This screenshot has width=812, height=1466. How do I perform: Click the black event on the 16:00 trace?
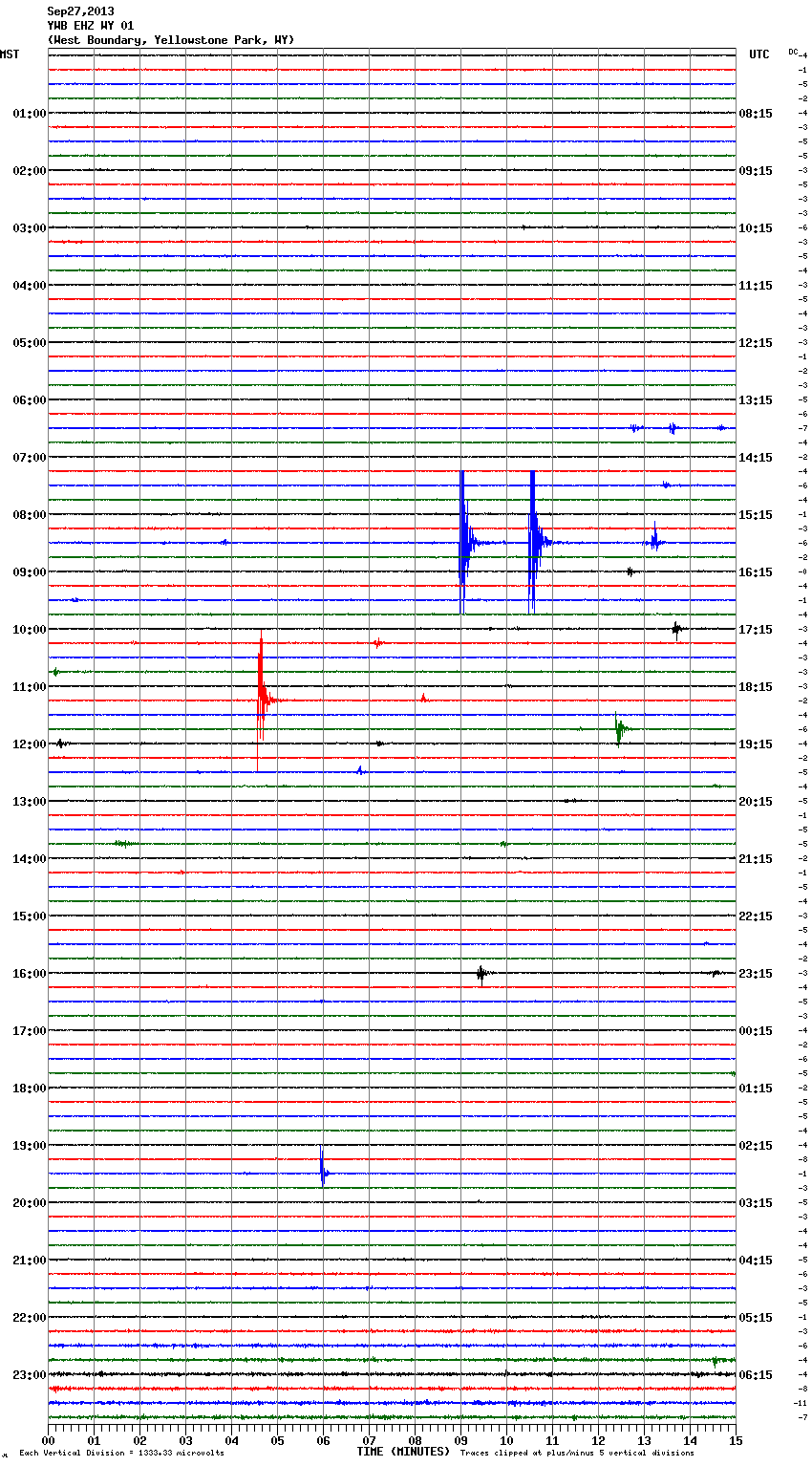481,974
